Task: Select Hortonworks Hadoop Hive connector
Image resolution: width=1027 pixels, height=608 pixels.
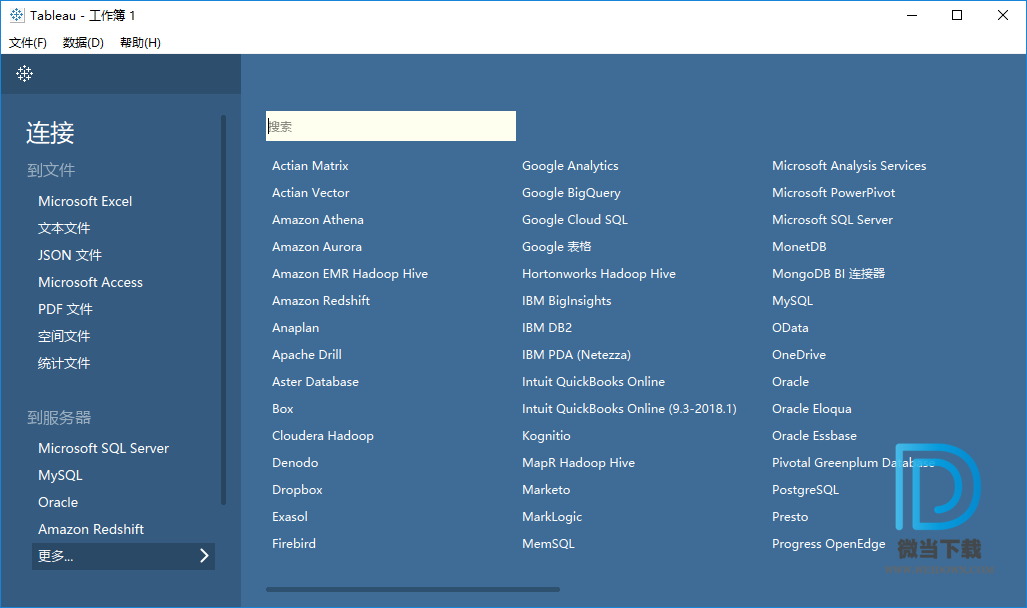Action: click(599, 273)
